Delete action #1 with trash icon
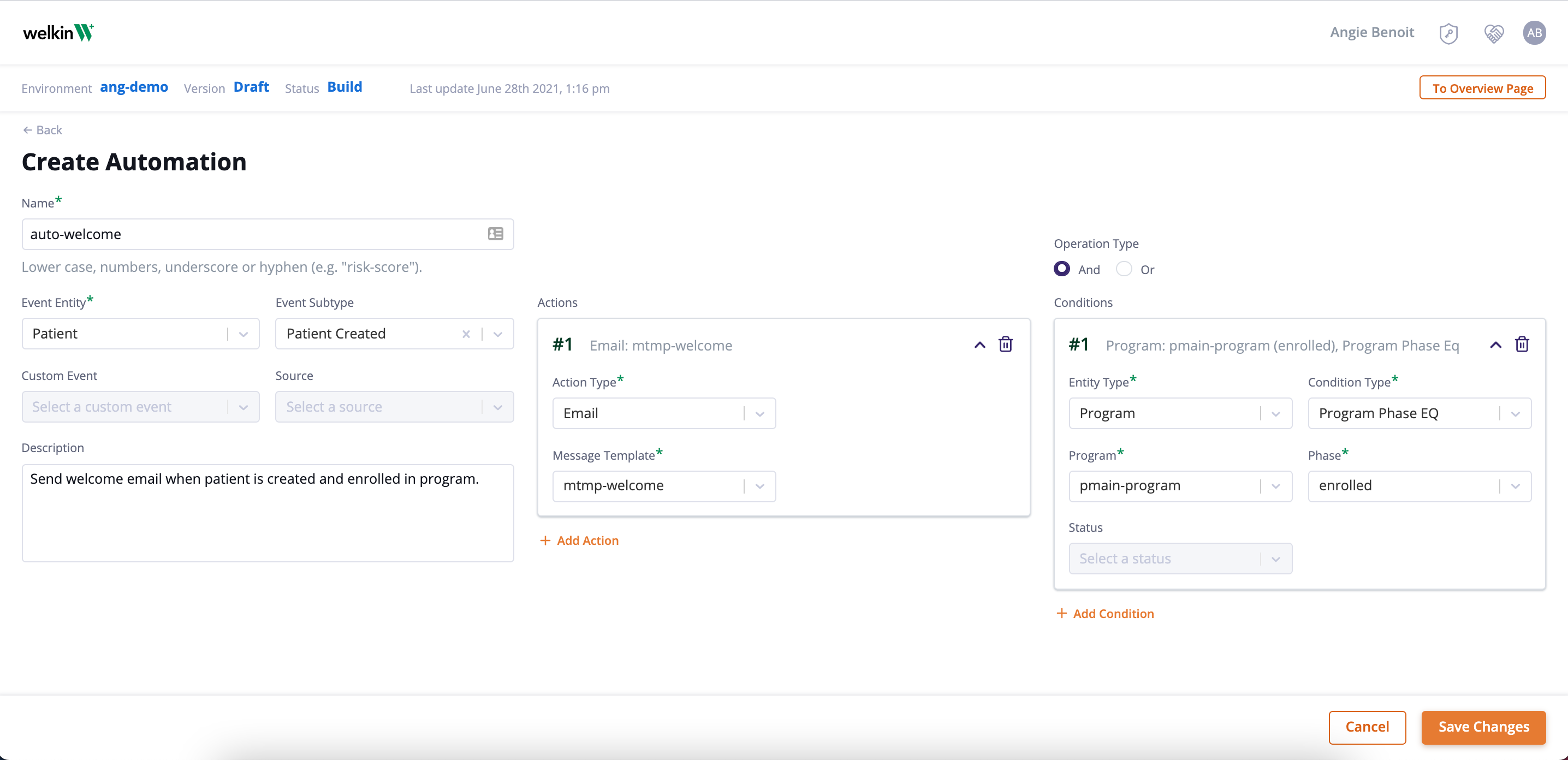The height and width of the screenshot is (760, 1568). point(1006,345)
